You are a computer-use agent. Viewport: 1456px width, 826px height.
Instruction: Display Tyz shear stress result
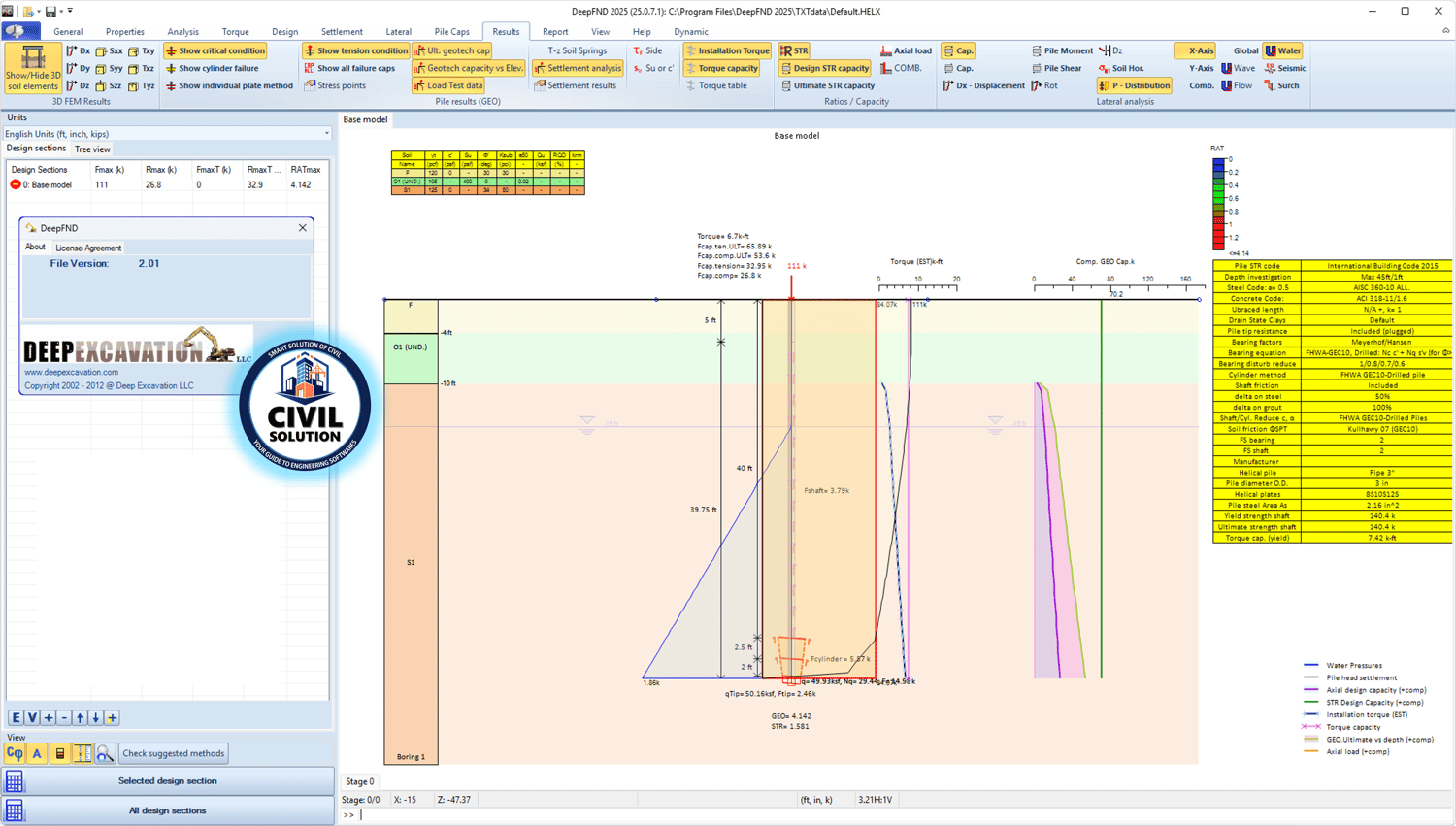142,85
